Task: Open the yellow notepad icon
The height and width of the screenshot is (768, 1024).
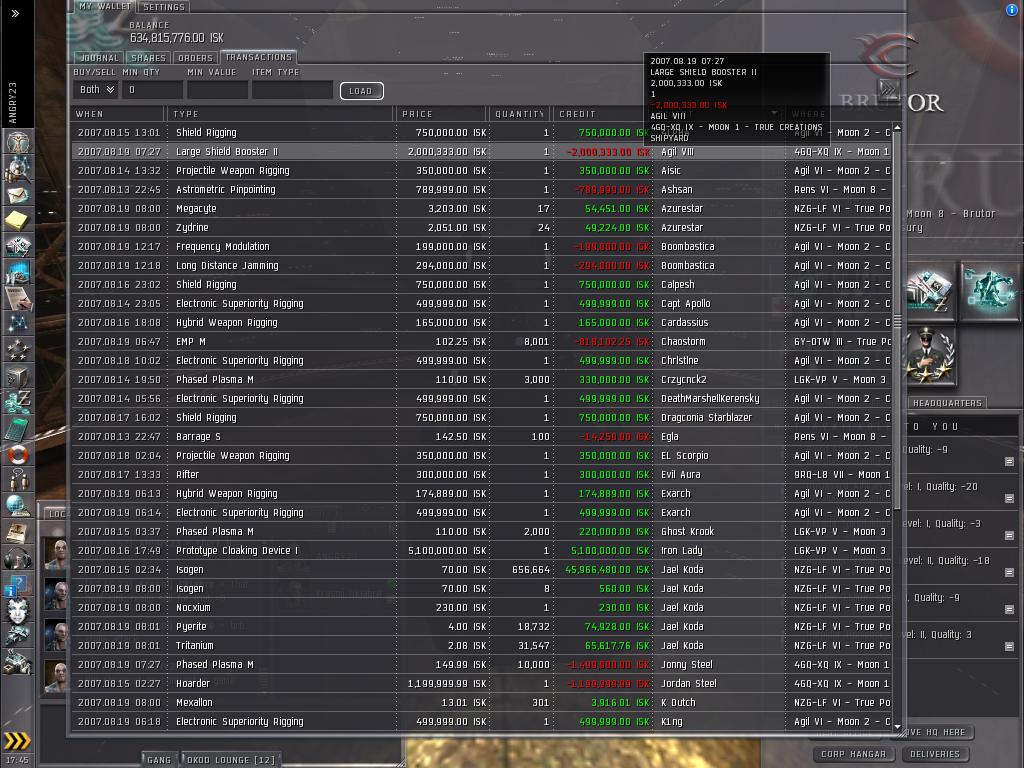Action: (17, 220)
